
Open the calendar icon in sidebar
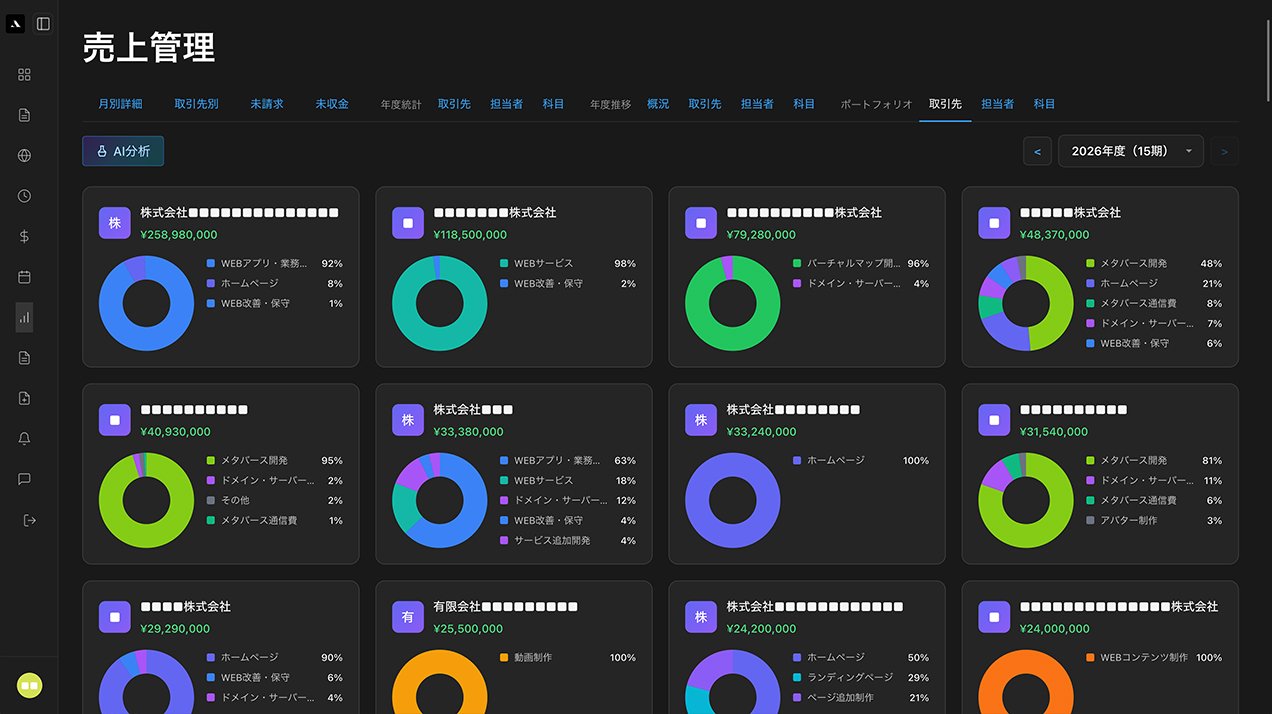coord(25,277)
